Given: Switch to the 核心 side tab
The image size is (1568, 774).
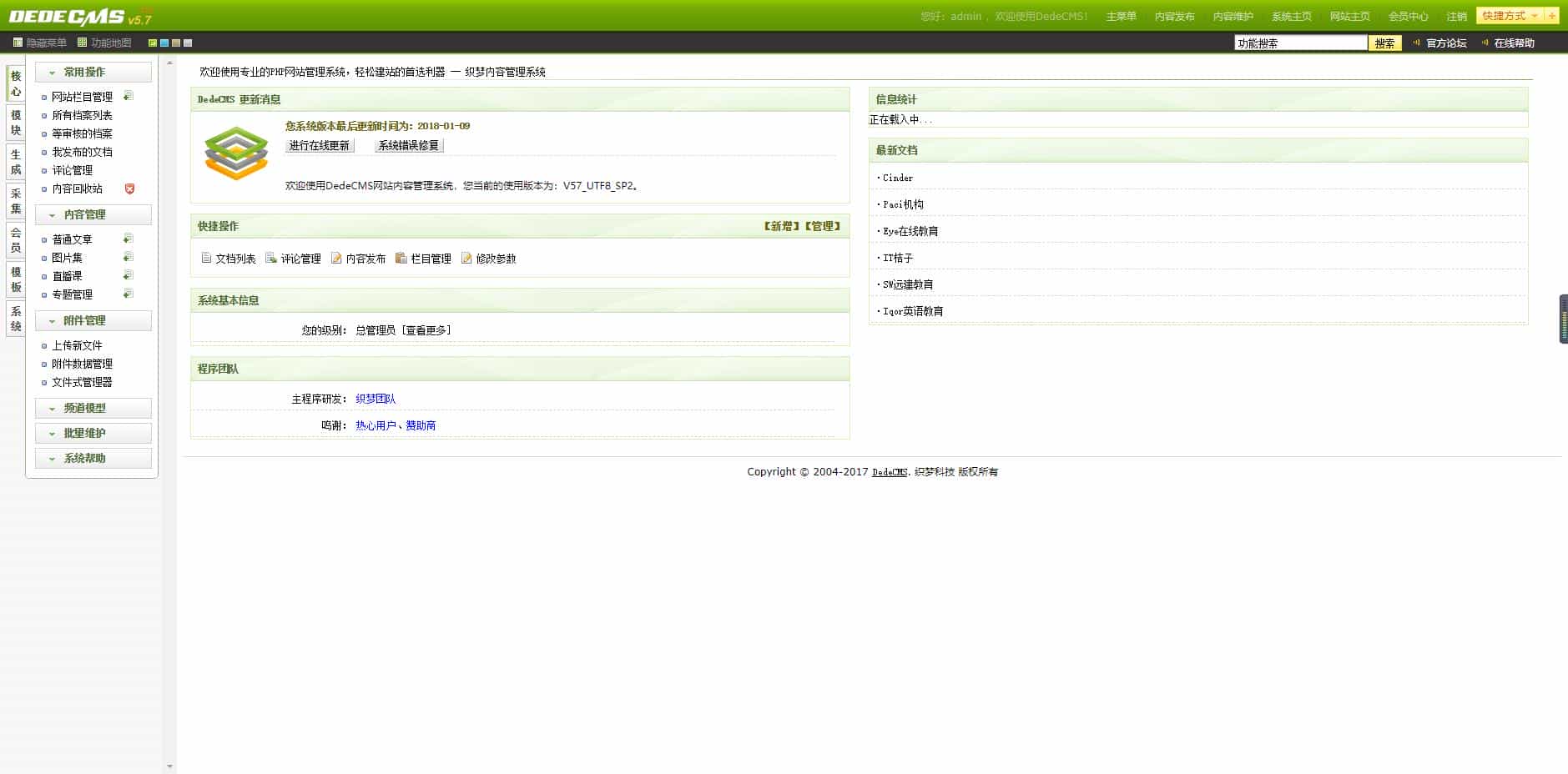Looking at the screenshot, I should pos(15,83).
